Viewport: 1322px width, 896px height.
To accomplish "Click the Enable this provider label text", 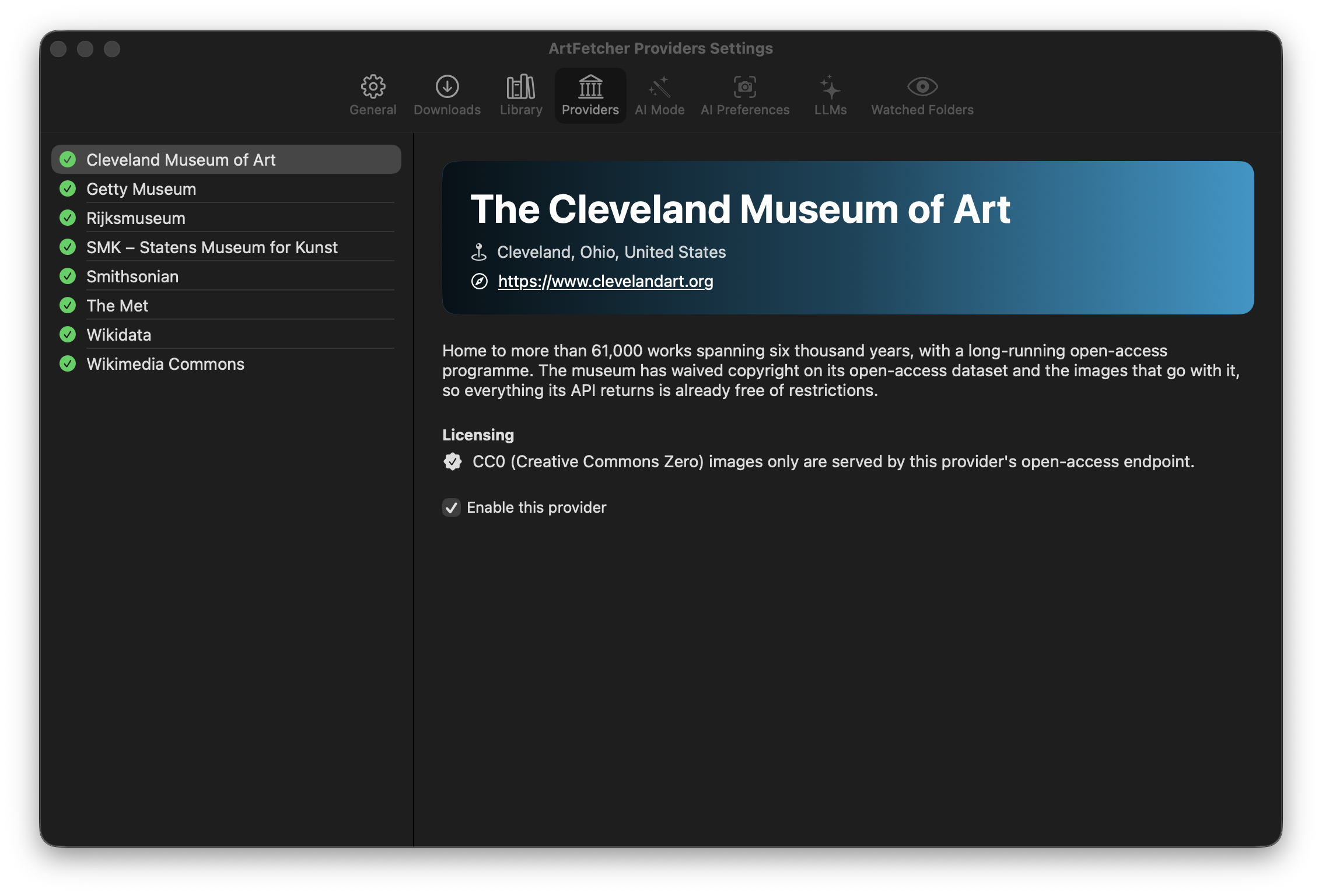I will click(x=536, y=508).
